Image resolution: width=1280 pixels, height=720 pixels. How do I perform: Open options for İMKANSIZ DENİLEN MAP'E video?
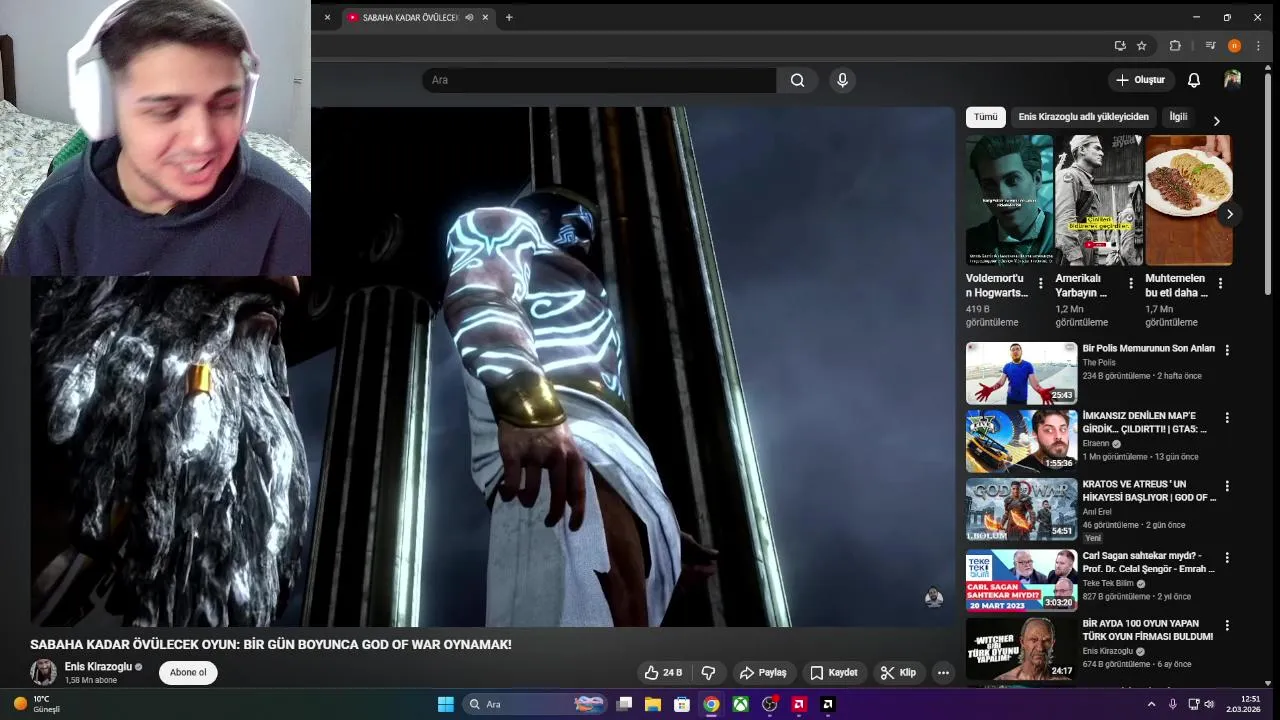[x=1227, y=418]
